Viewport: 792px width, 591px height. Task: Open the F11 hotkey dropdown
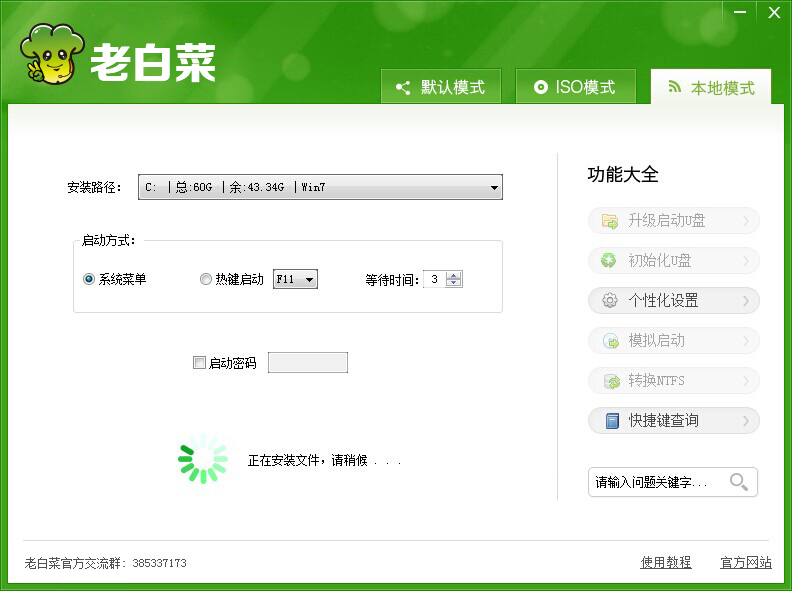(295, 279)
